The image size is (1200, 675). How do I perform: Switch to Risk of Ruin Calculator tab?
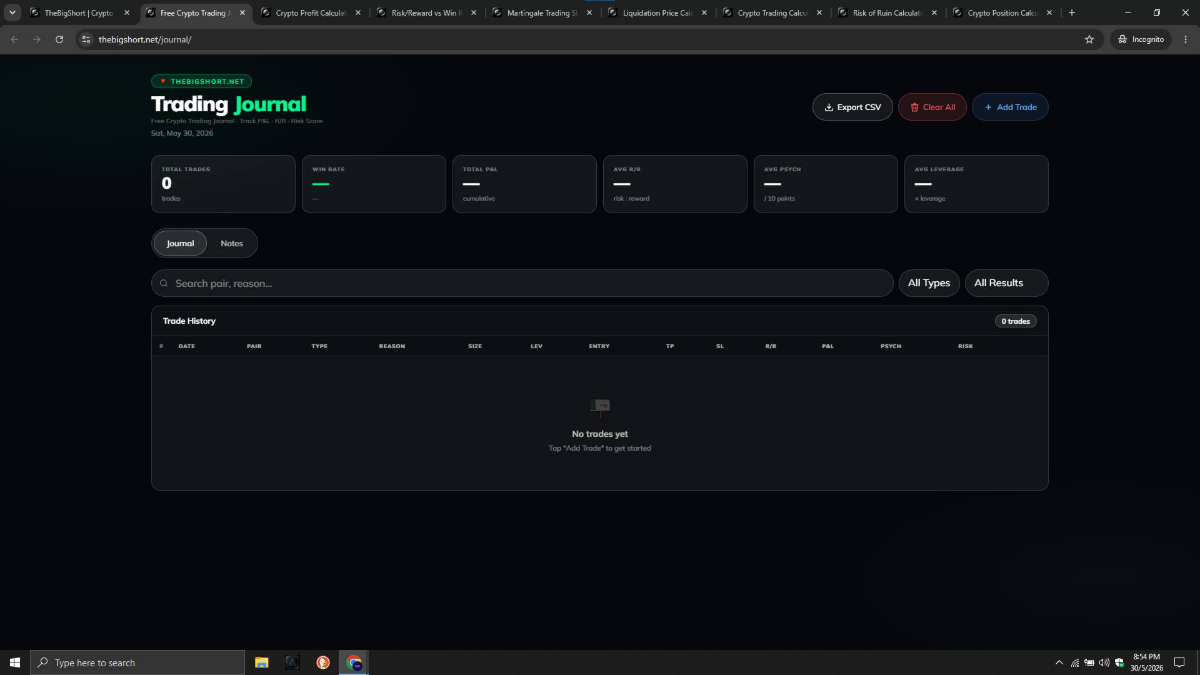click(x=887, y=13)
